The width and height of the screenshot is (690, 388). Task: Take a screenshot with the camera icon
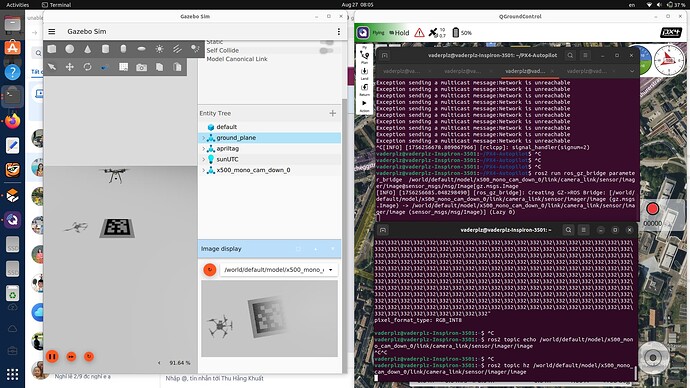(141, 67)
